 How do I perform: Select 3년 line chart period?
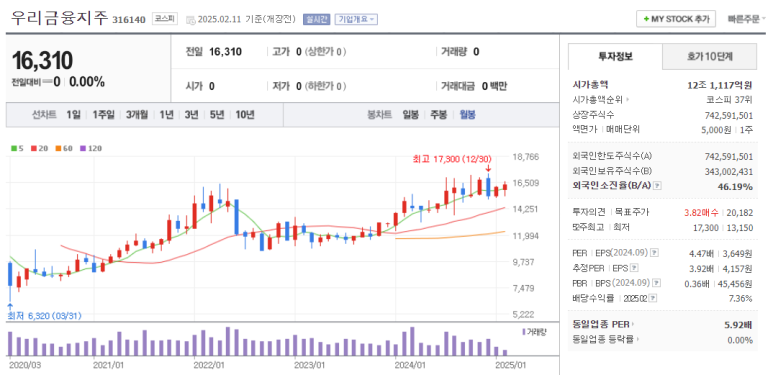pos(191,115)
